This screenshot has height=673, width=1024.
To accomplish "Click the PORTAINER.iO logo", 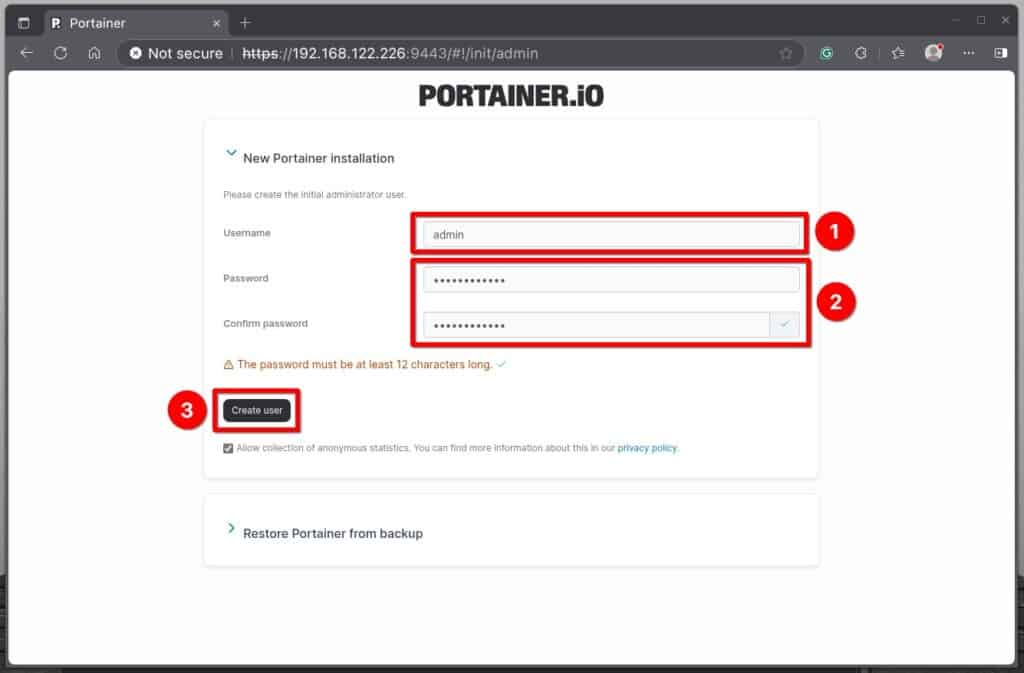I will click(x=511, y=96).
